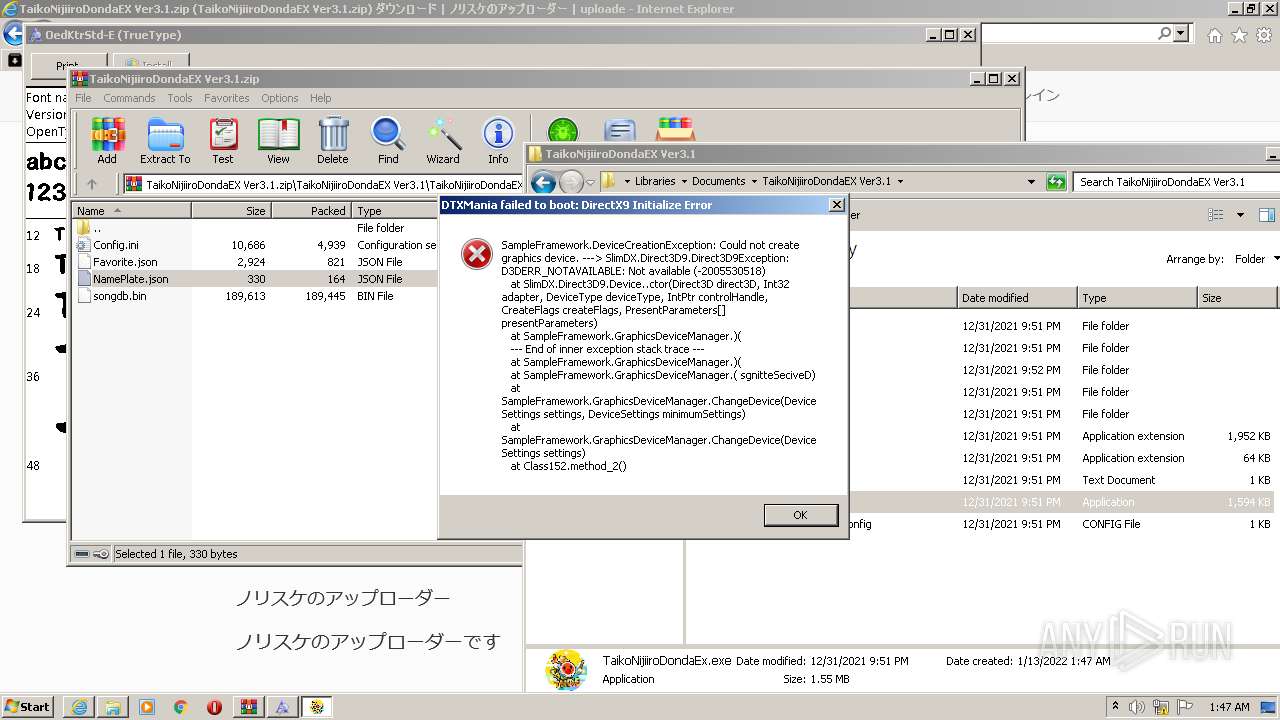Open WinRAR Favorites menu
The width and height of the screenshot is (1280, 720).
227,98
